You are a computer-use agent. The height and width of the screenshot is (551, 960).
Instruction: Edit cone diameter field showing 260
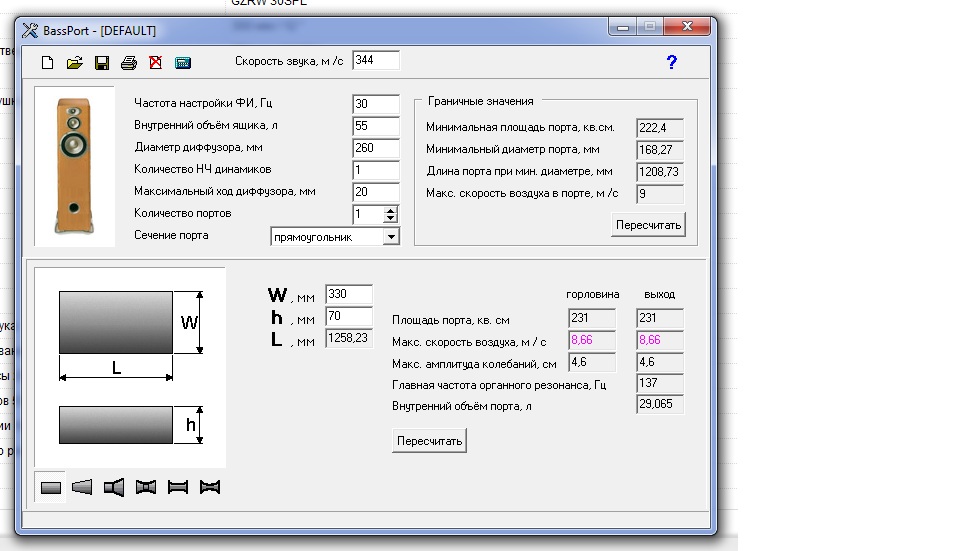tap(376, 148)
